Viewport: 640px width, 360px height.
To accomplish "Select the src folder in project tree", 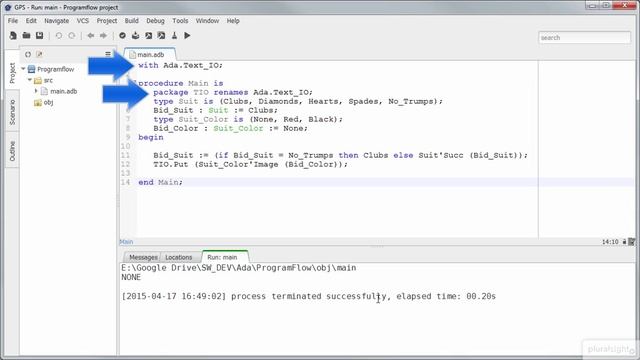I will (x=48, y=80).
